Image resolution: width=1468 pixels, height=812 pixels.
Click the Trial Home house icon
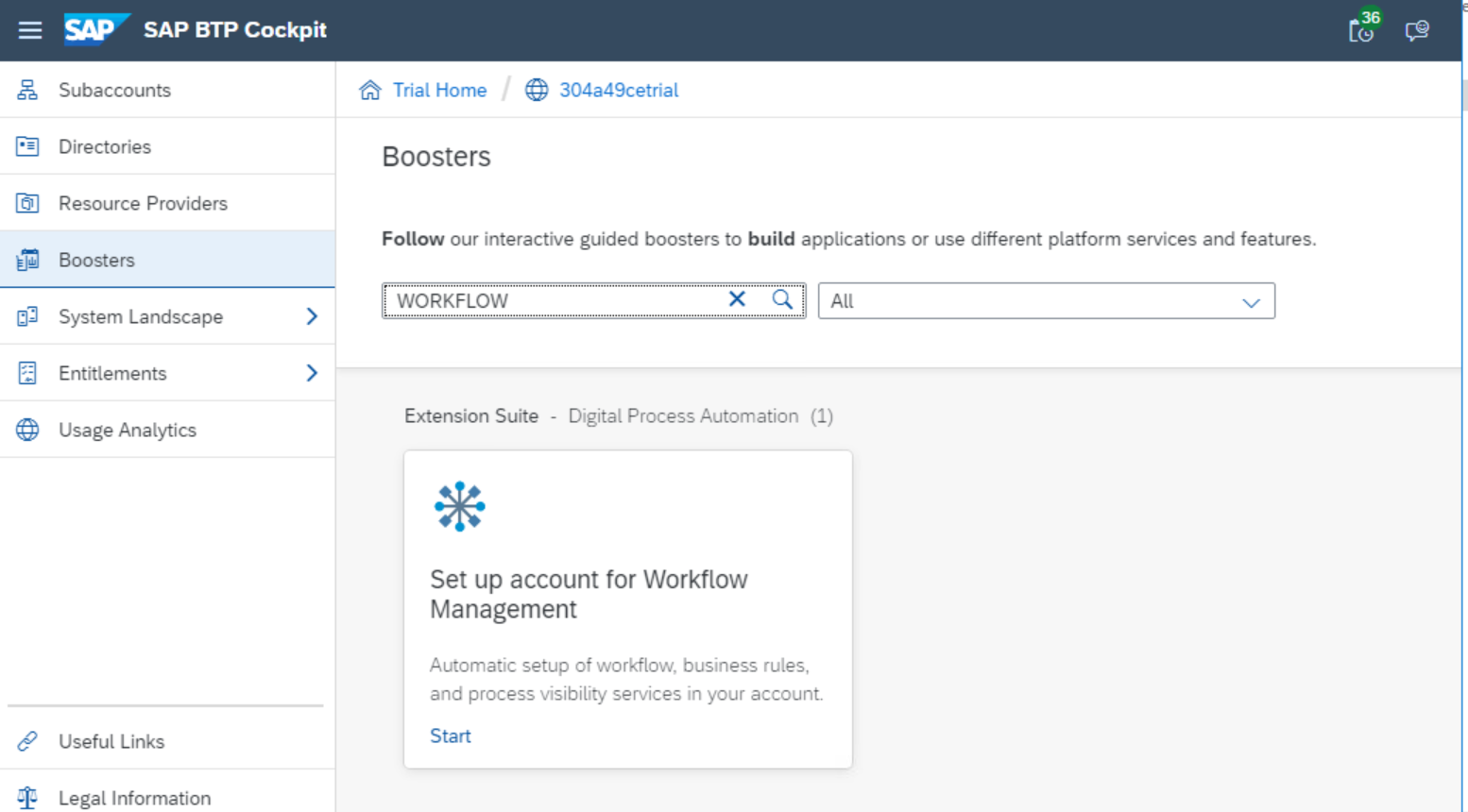click(370, 90)
